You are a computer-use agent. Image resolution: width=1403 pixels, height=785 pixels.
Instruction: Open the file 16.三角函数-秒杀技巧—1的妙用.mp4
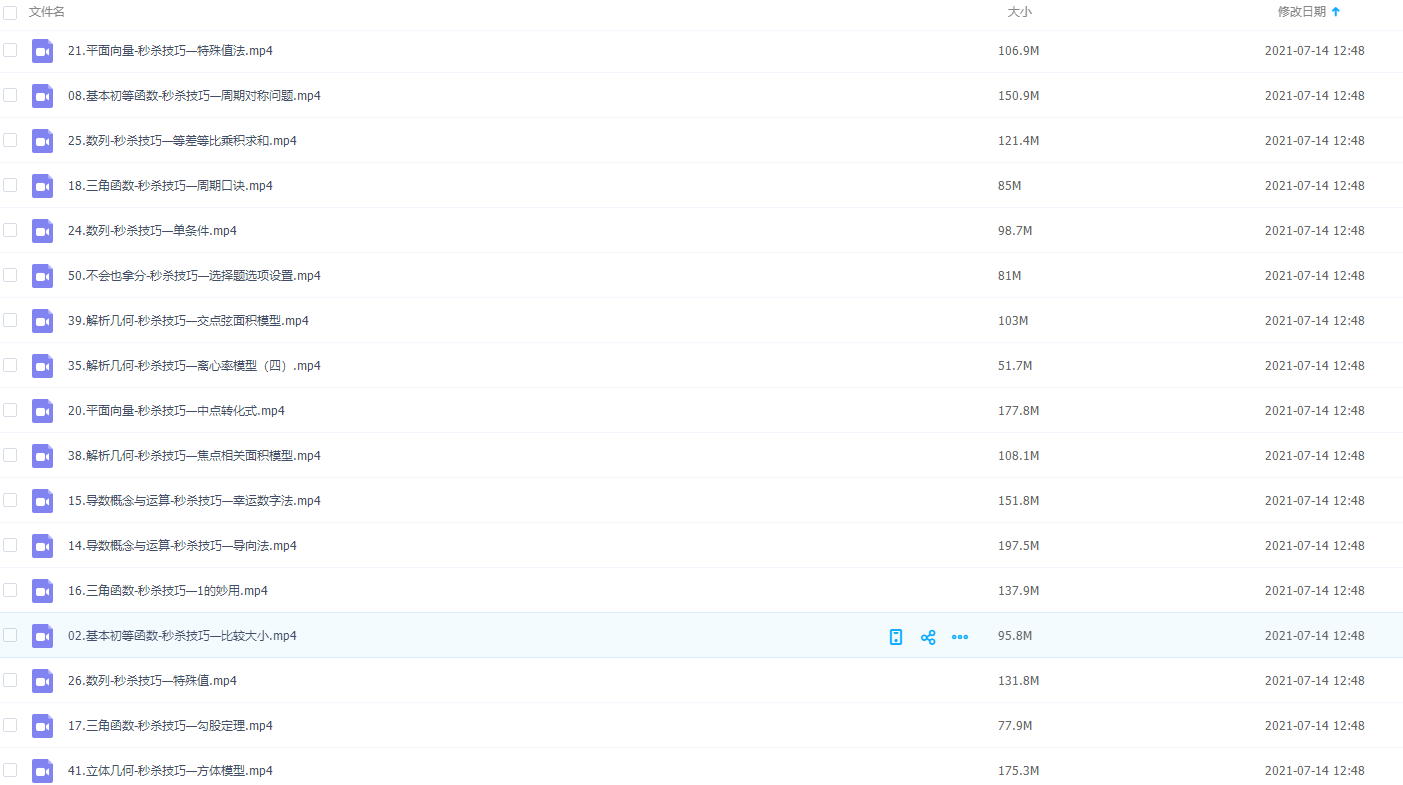tap(168, 591)
